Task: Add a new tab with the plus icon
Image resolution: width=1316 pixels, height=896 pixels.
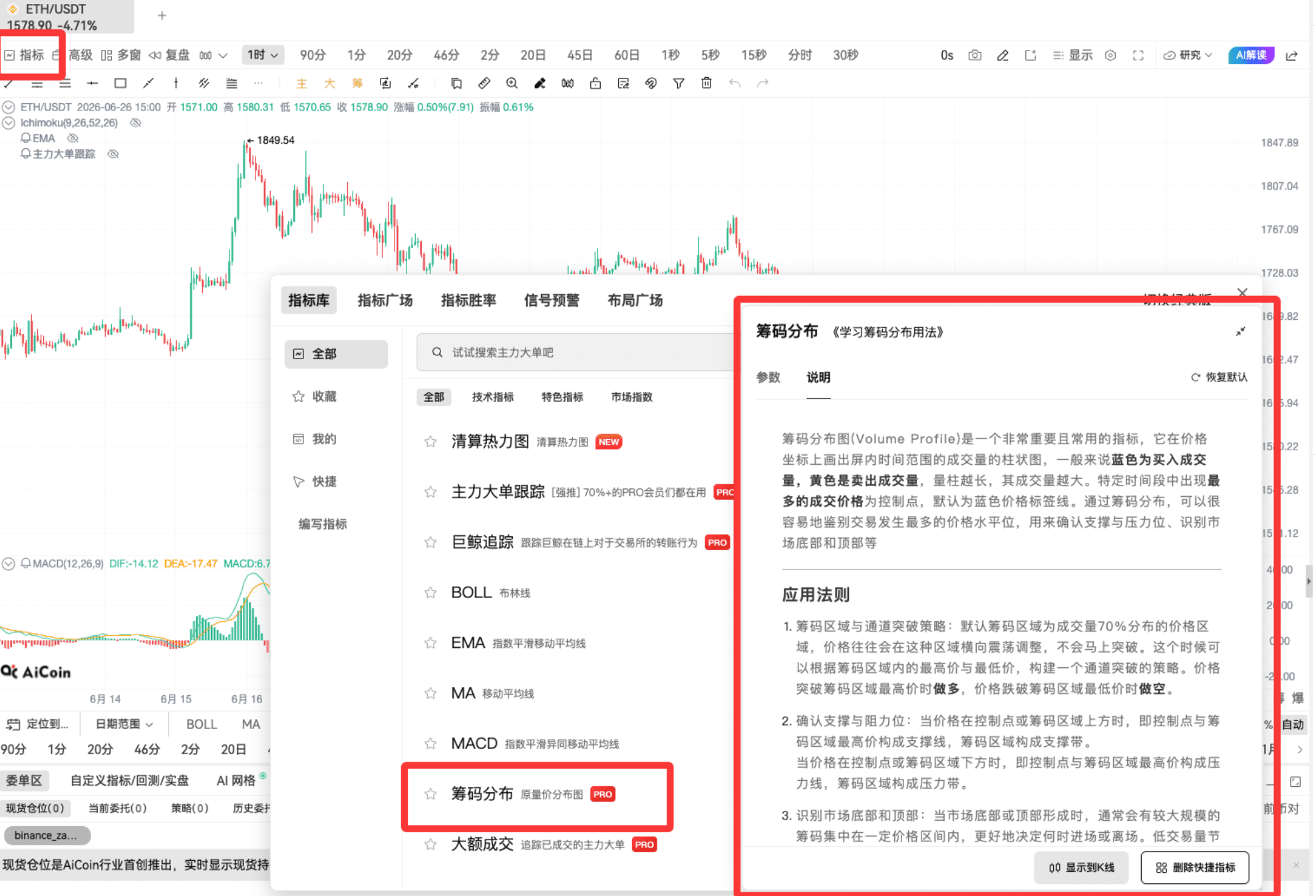Action: click(162, 15)
